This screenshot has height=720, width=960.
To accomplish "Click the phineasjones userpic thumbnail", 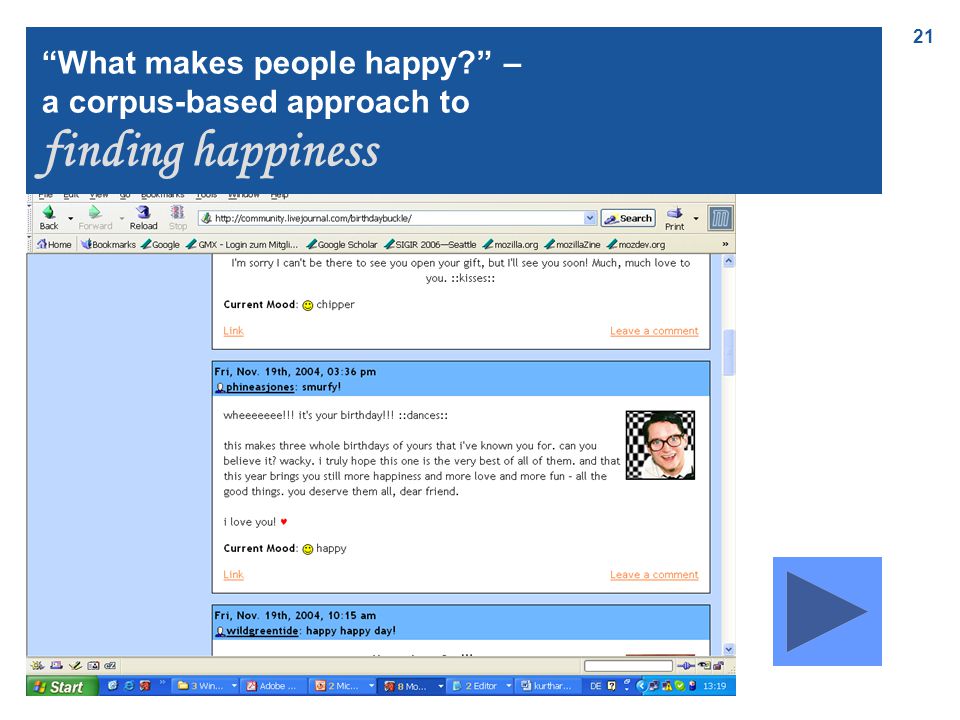I will click(x=660, y=445).
